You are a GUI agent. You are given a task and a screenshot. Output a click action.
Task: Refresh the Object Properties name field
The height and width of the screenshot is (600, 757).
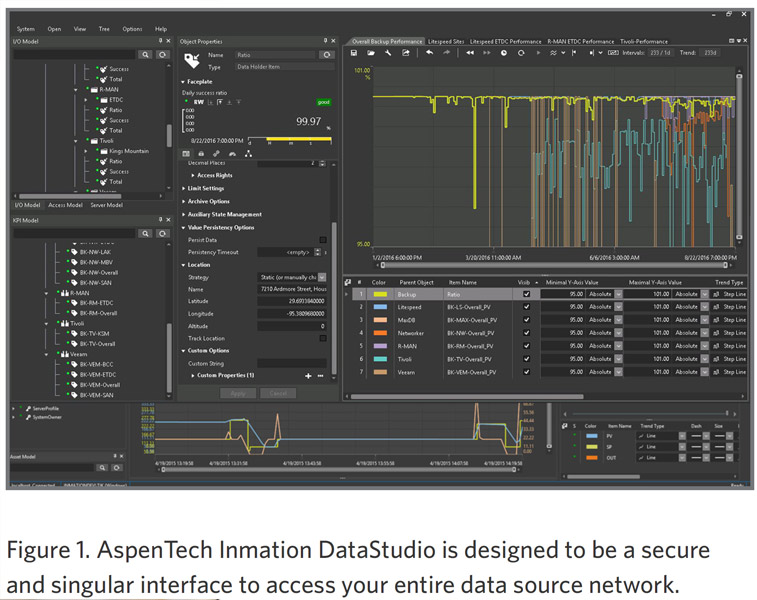[327, 55]
